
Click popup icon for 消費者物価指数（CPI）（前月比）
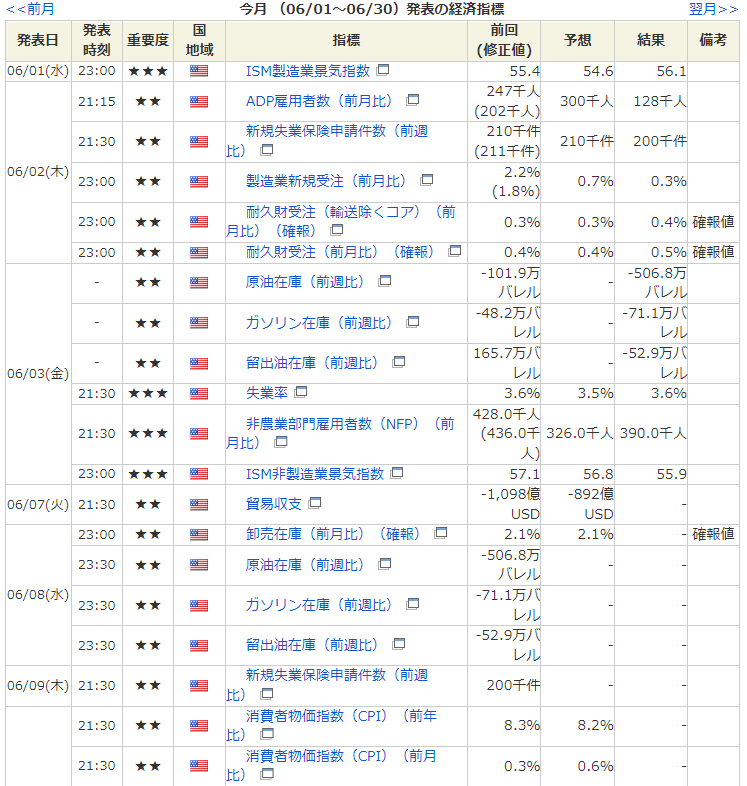pos(267,774)
